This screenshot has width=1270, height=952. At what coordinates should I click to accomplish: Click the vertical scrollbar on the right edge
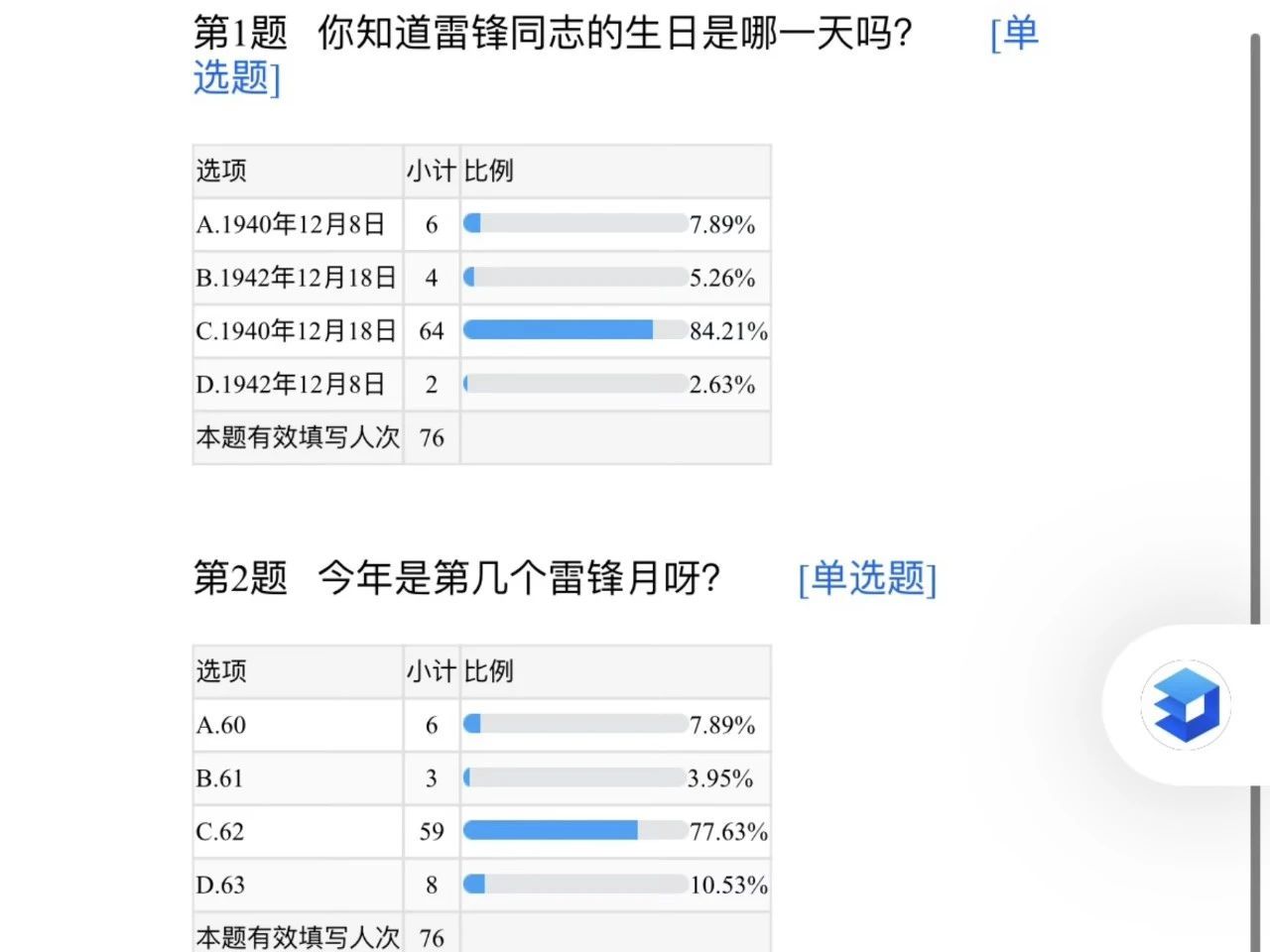[1254, 327]
